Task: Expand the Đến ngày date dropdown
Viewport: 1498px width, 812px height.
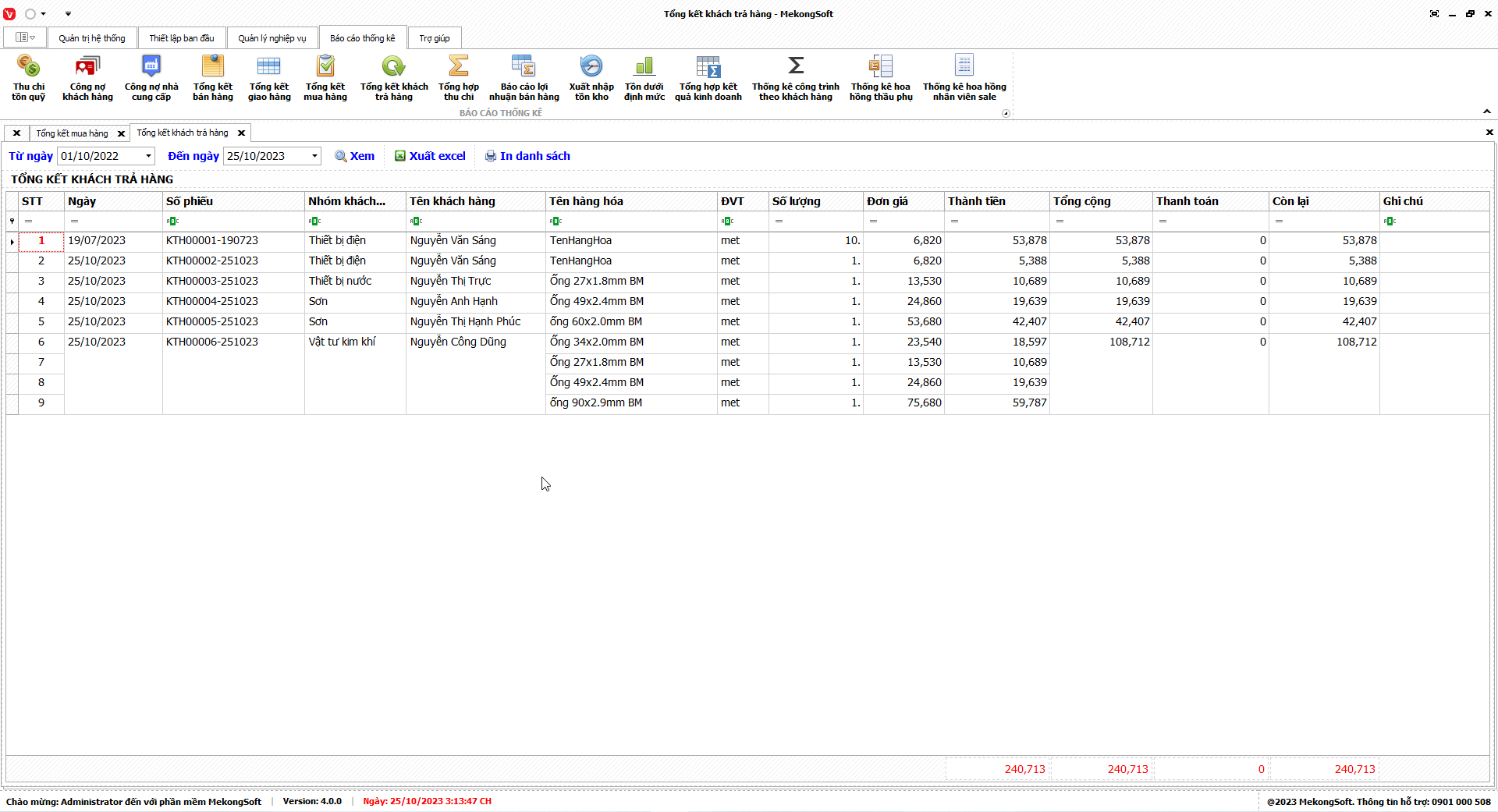Action: [314, 156]
